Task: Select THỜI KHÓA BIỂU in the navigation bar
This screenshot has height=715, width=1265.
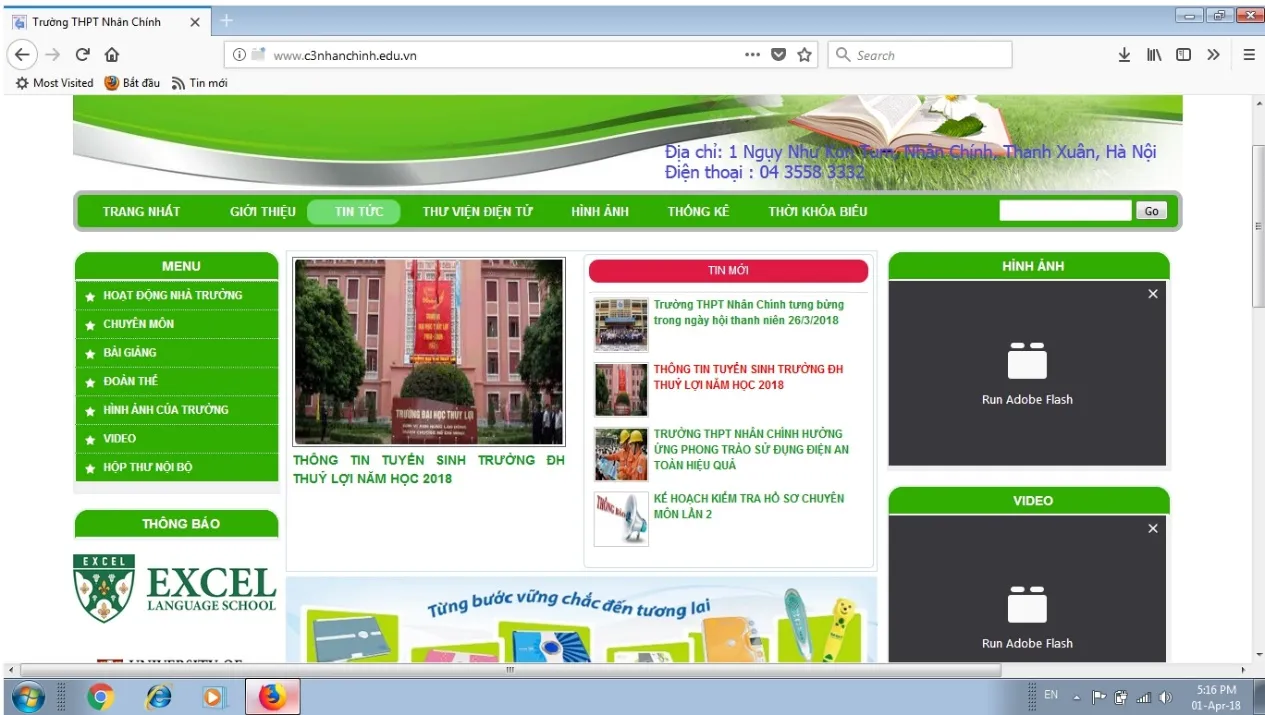Action: click(817, 212)
